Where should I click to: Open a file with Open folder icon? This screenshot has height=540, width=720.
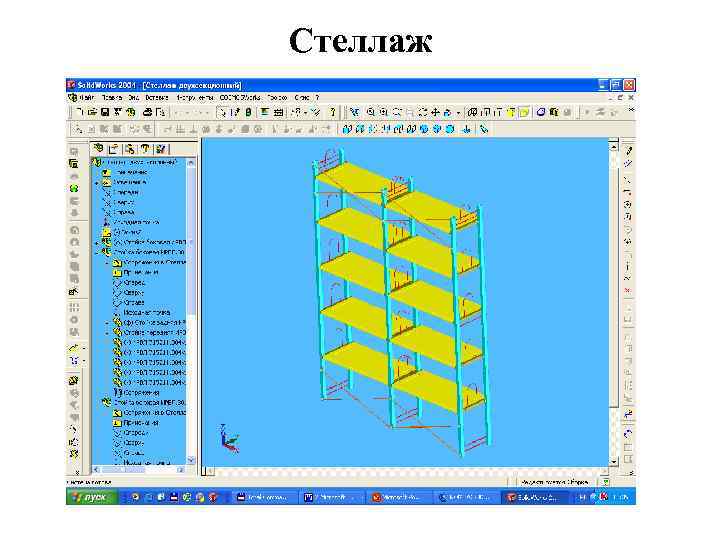point(92,112)
